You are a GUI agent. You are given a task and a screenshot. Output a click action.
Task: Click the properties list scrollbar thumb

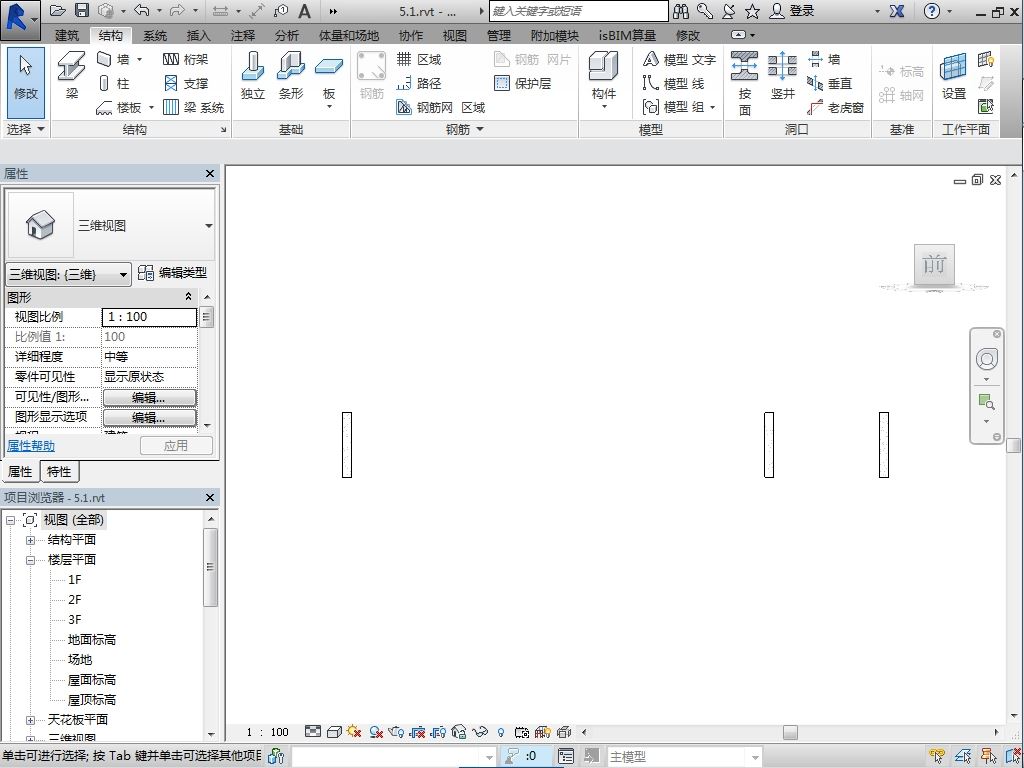[x=206, y=317]
